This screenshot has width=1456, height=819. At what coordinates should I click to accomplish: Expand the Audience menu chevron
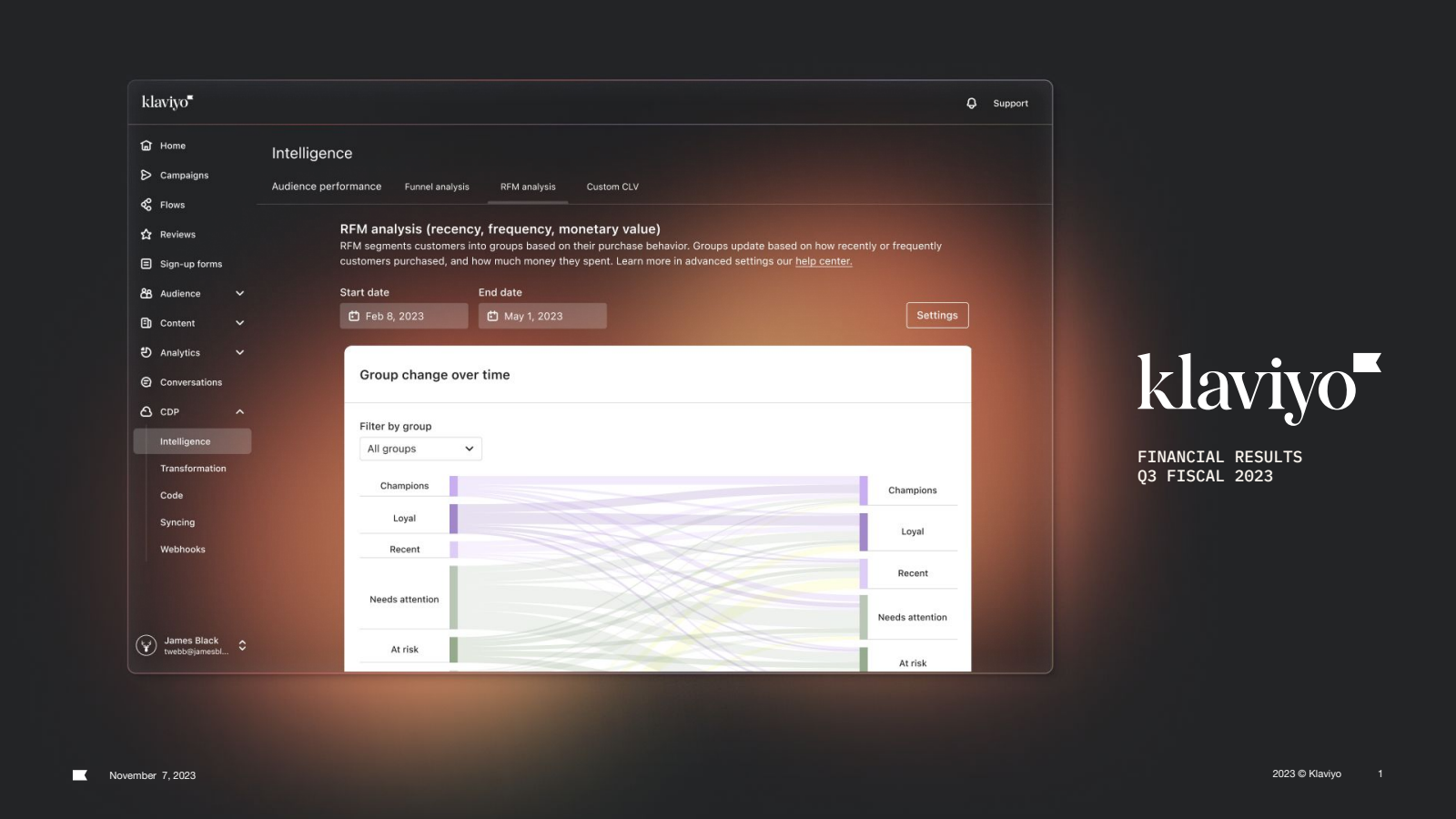(240, 293)
